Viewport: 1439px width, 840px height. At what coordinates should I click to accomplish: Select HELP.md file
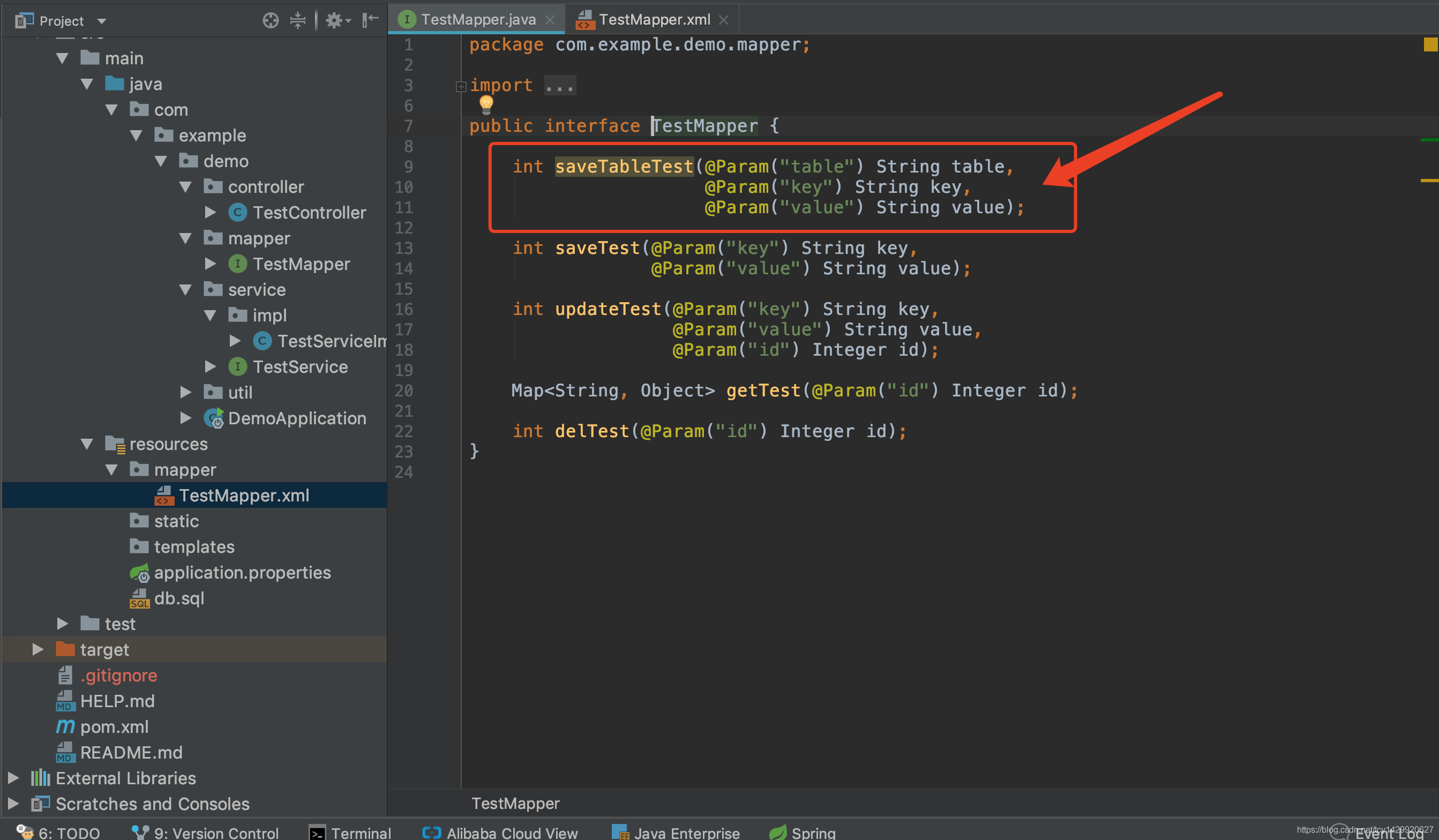(106, 701)
